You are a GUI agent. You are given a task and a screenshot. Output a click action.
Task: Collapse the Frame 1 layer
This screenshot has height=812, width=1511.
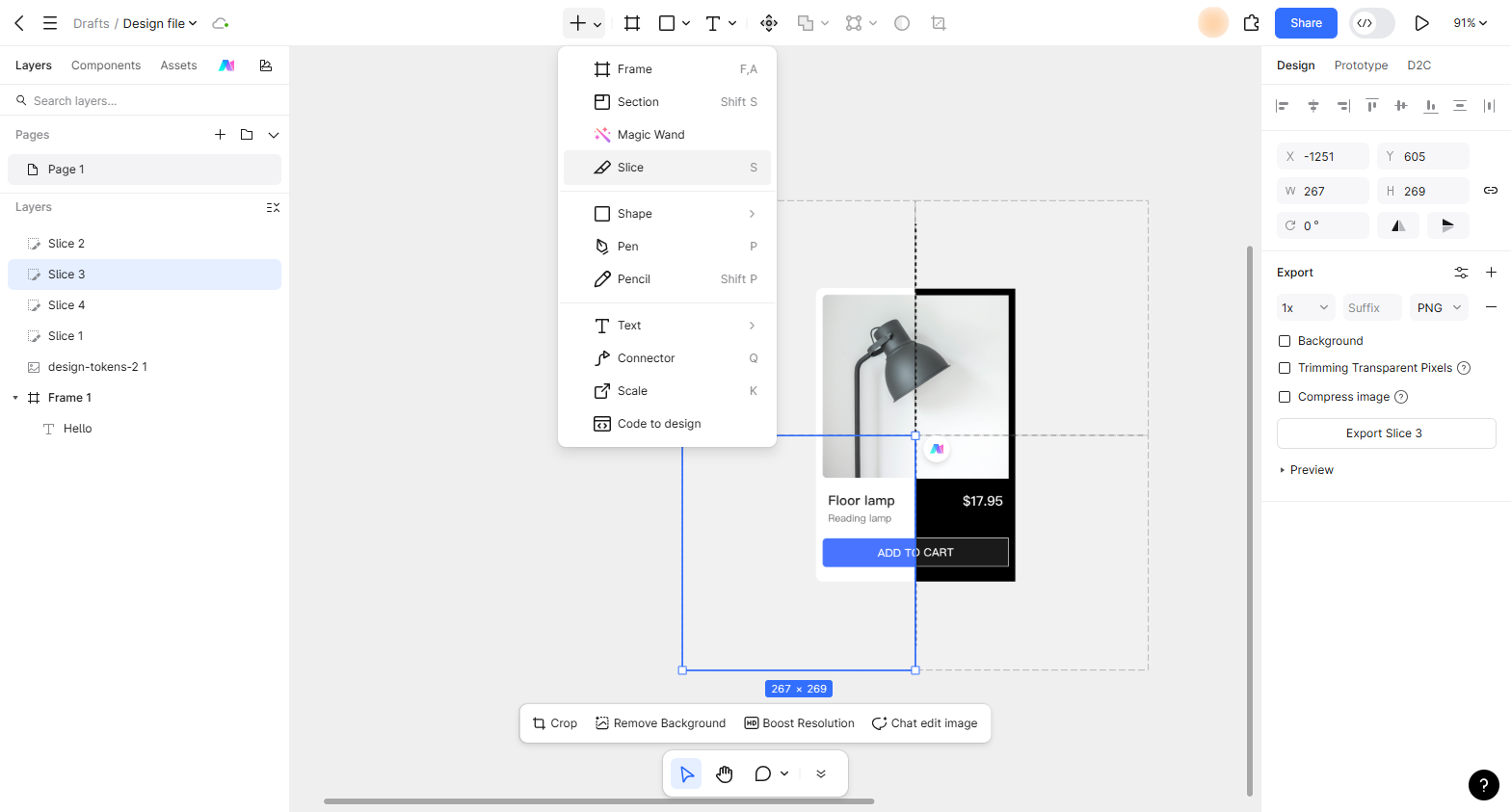pos(15,398)
